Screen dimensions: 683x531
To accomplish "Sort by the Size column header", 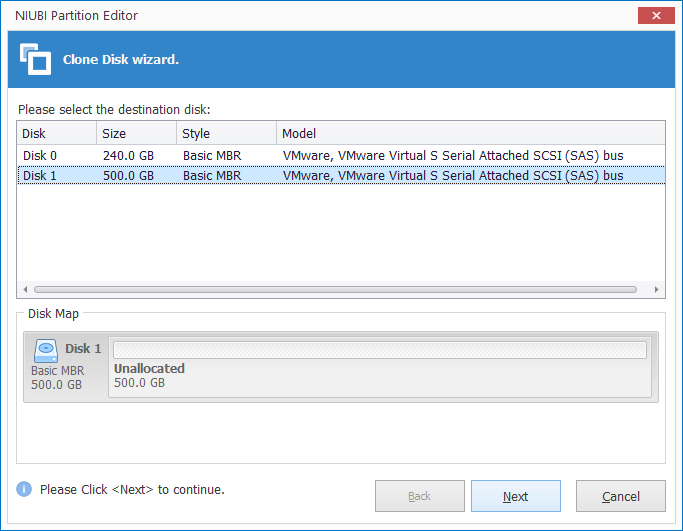I will tap(136, 133).
